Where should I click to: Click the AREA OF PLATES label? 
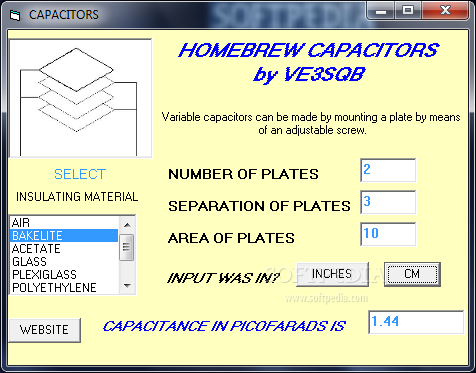(x=231, y=238)
